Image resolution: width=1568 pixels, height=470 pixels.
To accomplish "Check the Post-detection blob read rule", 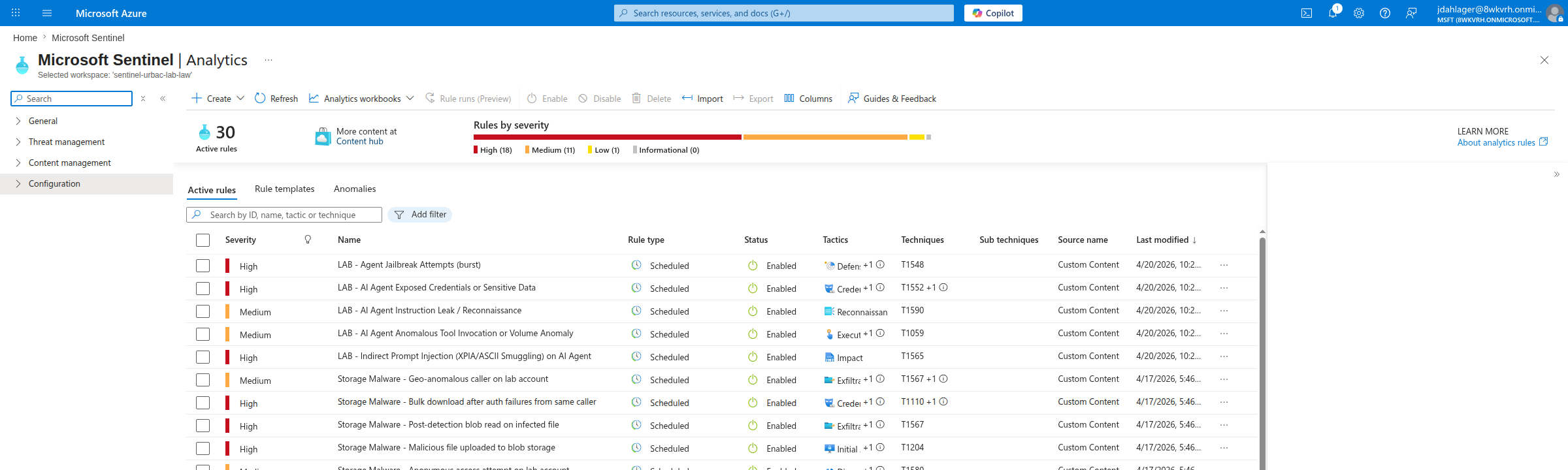I will 203,426.
